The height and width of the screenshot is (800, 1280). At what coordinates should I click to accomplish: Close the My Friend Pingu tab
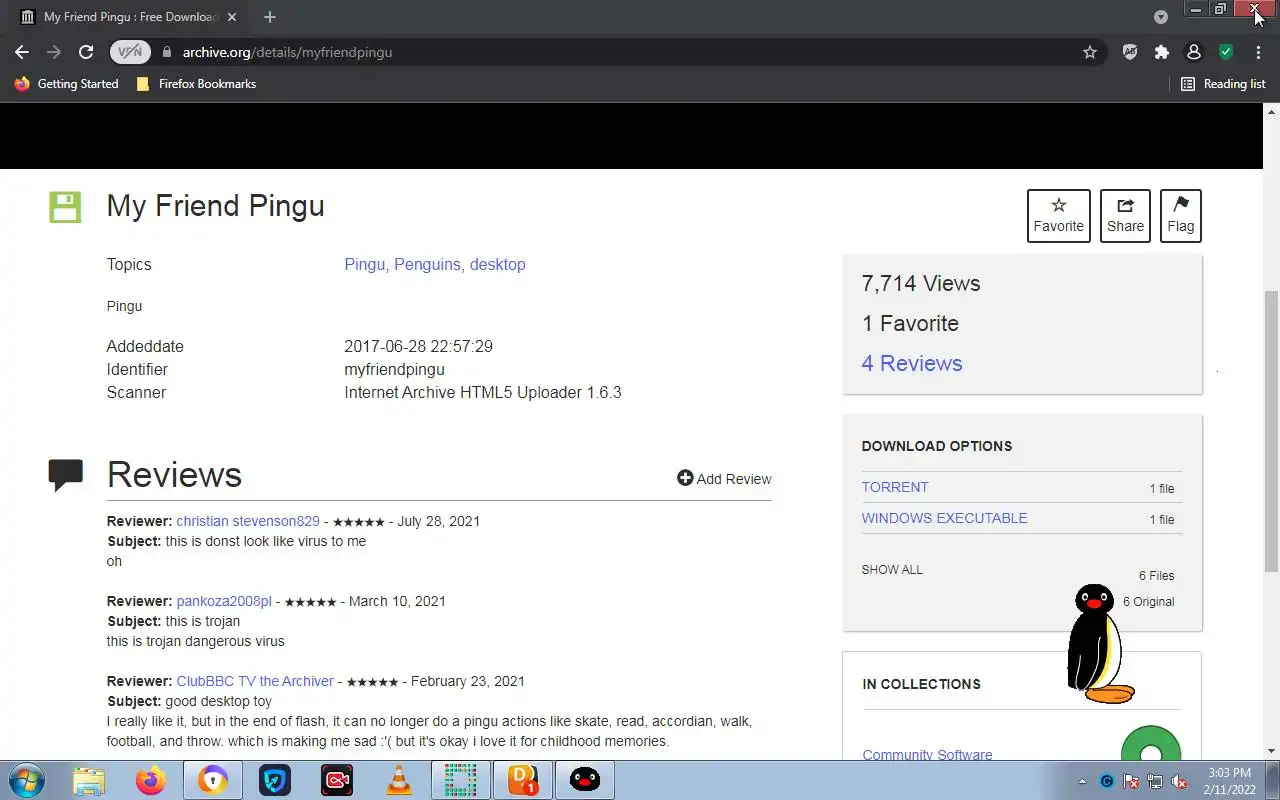pyautogui.click(x=232, y=17)
